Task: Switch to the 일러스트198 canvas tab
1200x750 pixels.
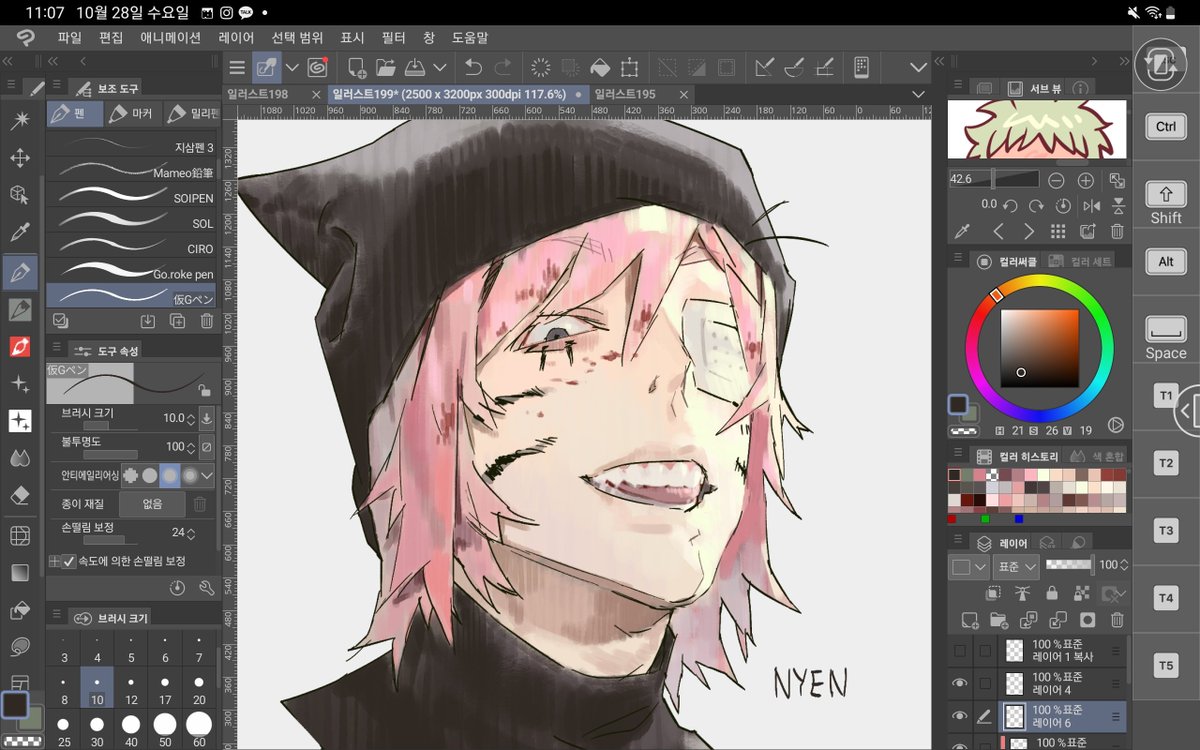Action: coord(258,94)
